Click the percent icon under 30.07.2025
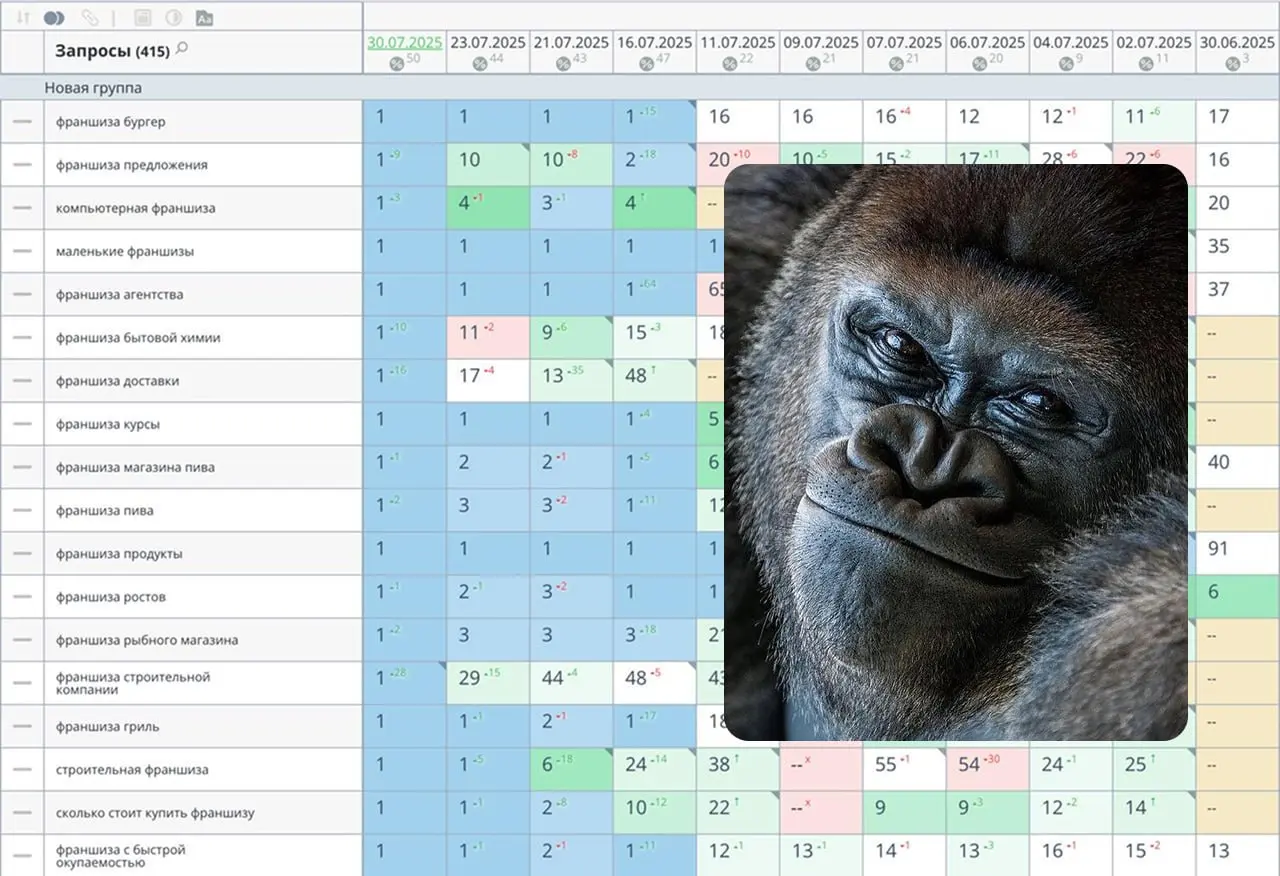This screenshot has height=876, width=1280. (397, 63)
